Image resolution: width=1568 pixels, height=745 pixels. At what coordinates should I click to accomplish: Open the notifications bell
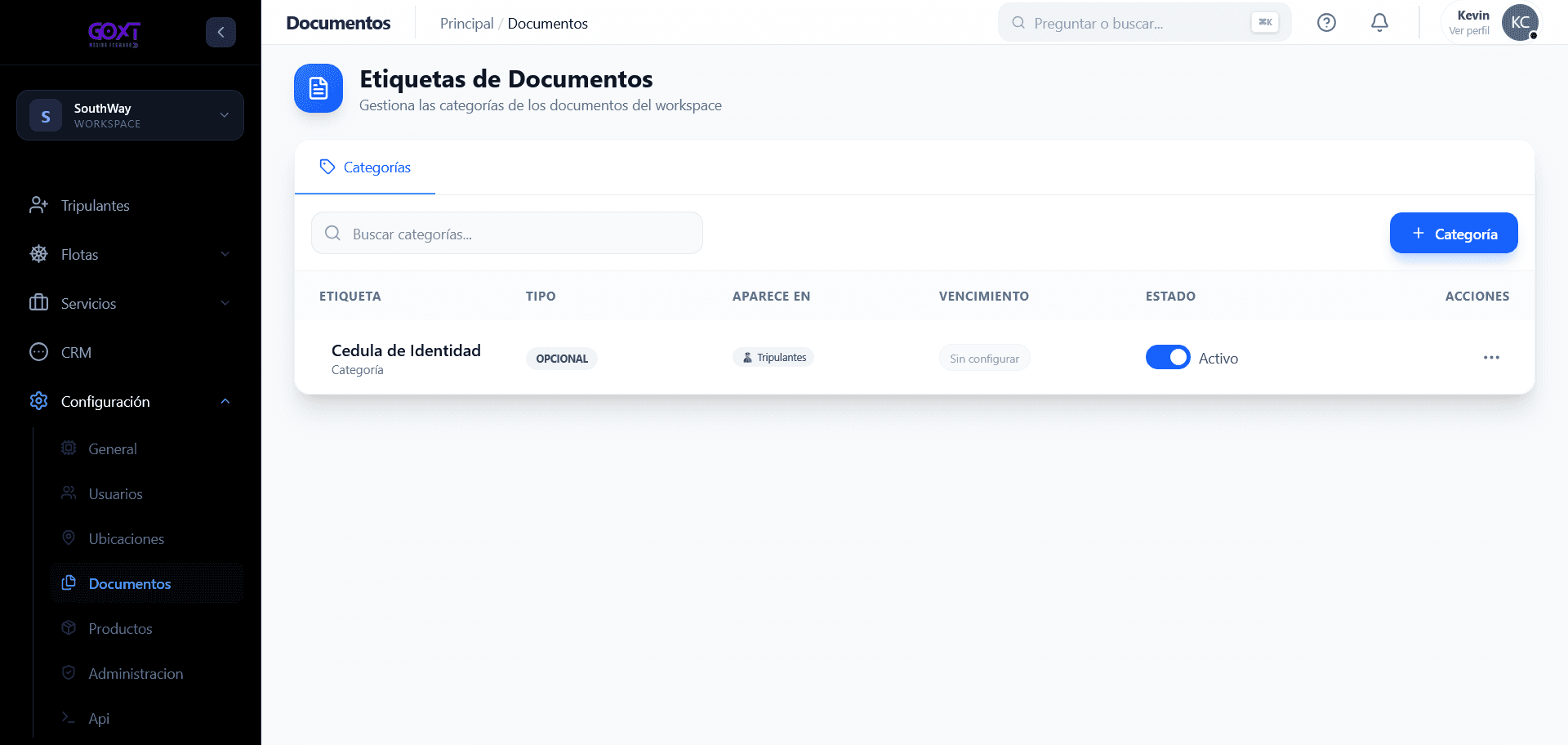pos(1379,23)
